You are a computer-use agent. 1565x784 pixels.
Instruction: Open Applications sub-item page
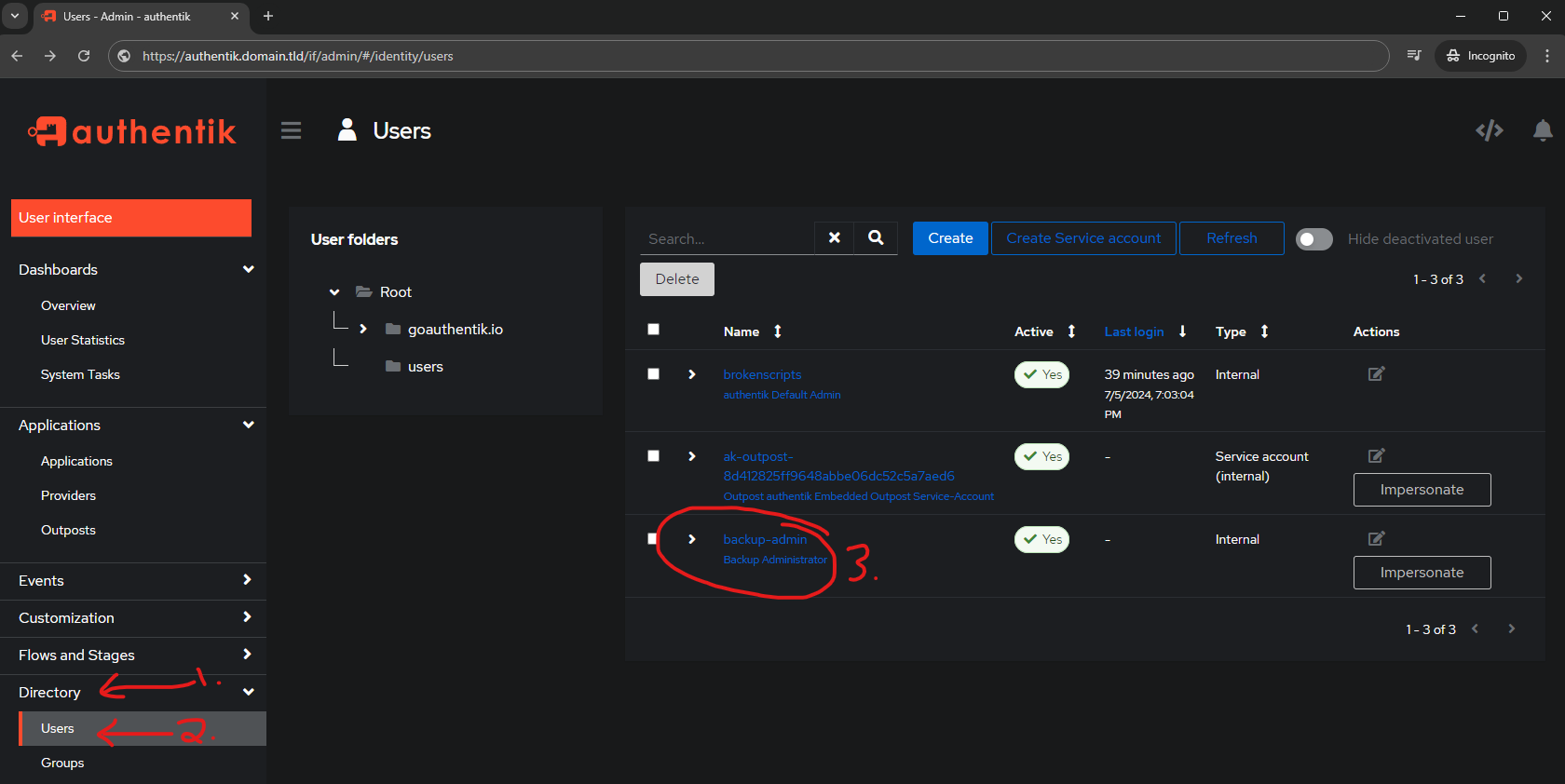(x=76, y=461)
